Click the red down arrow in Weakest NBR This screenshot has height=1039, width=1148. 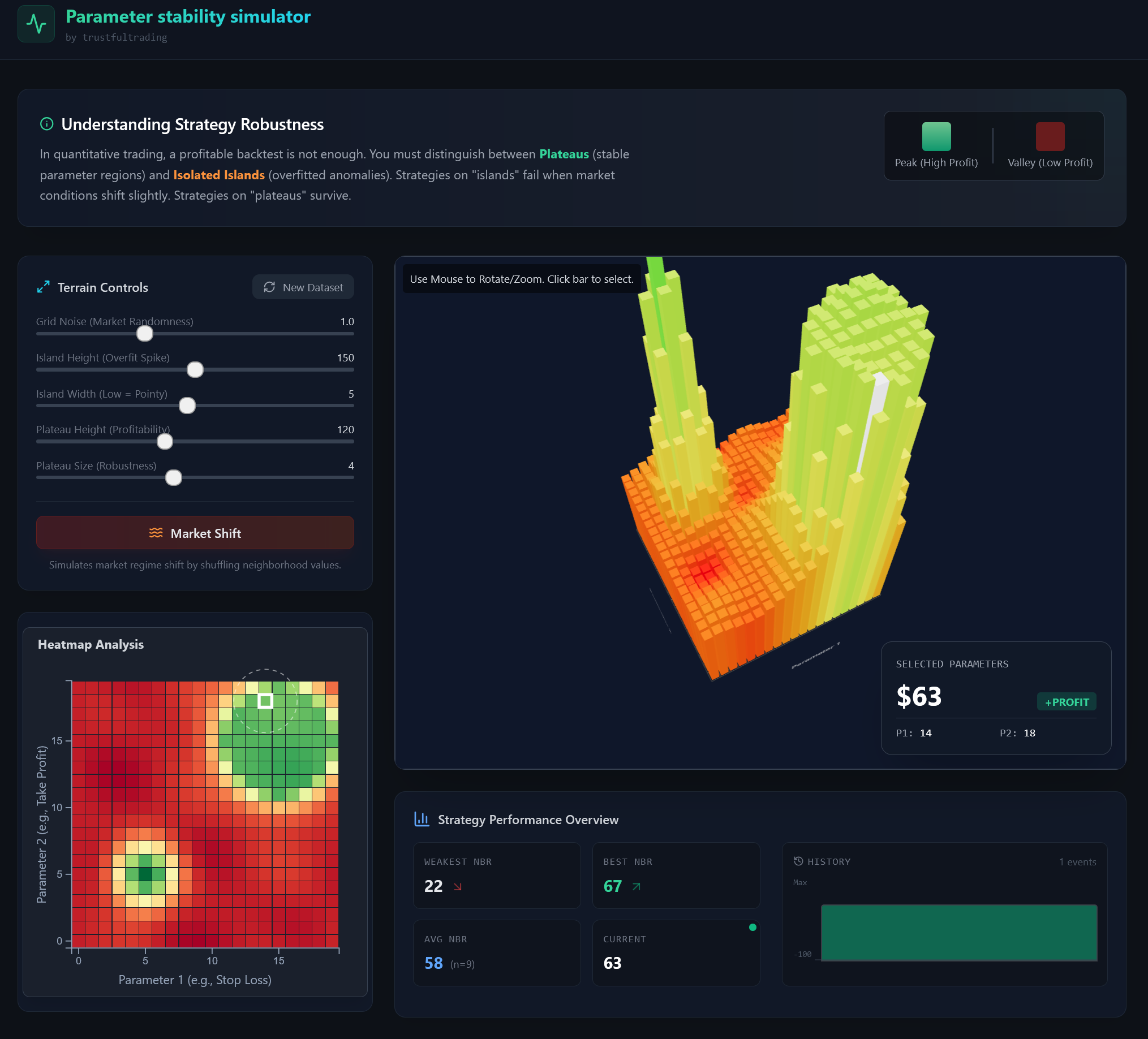pos(457,886)
